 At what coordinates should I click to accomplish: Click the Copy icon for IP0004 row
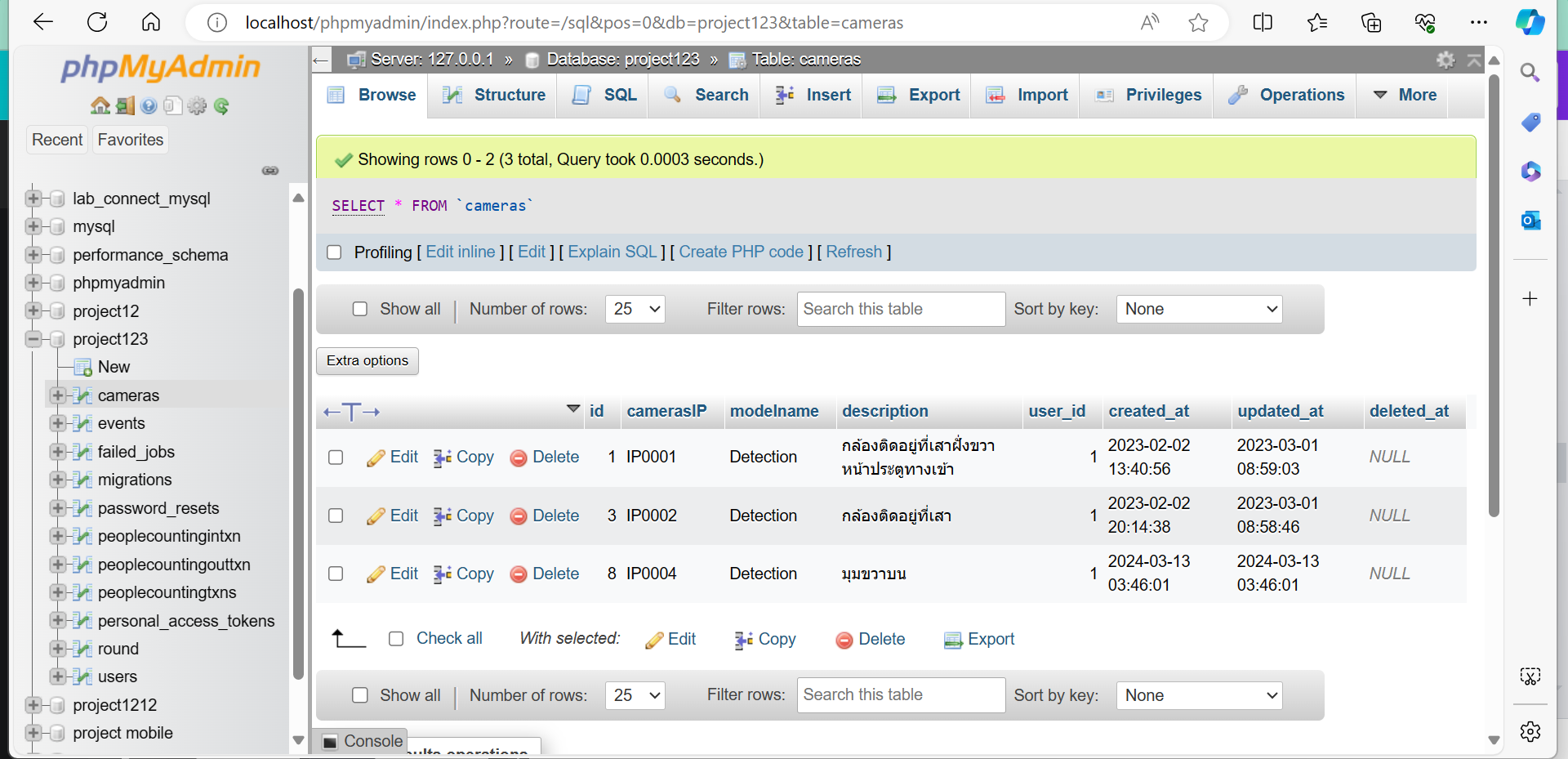pyautogui.click(x=442, y=574)
